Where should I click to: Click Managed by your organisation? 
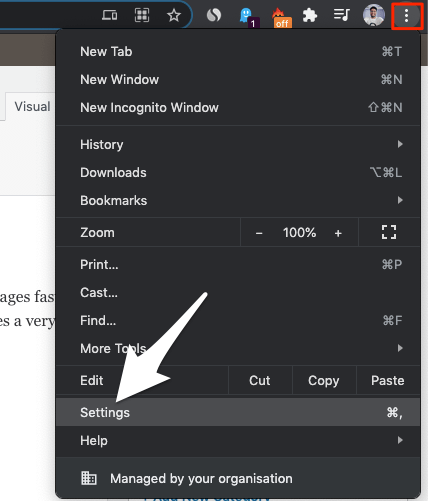(238, 478)
